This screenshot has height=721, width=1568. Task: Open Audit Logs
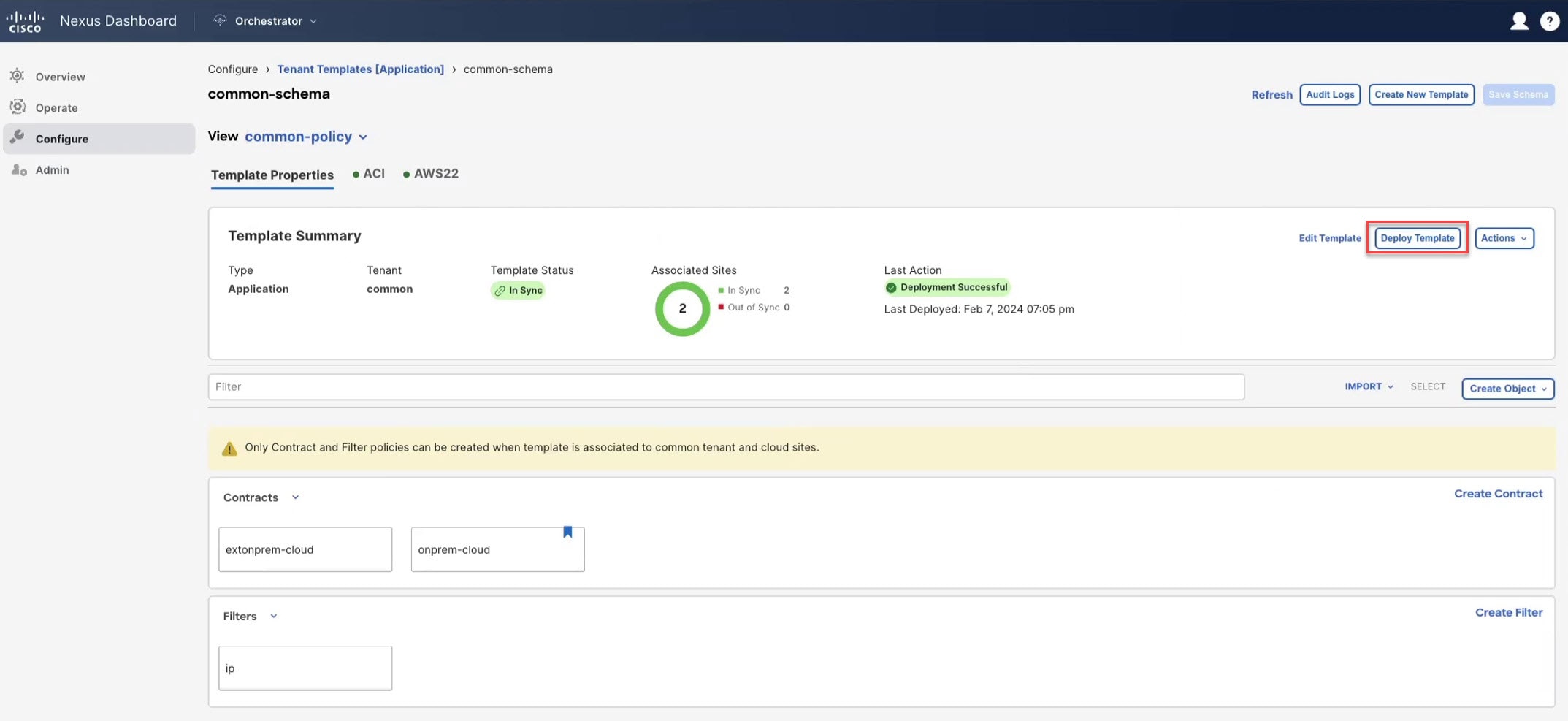1330,95
